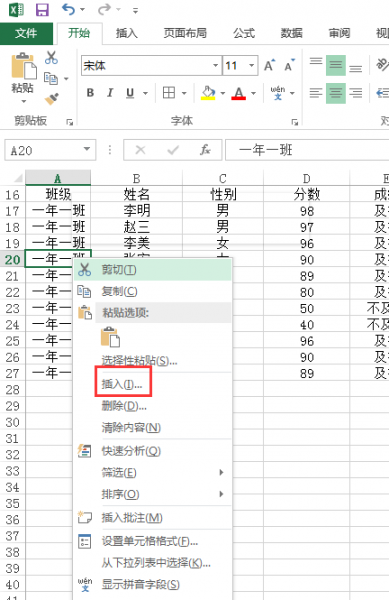Switch to the 插入 ribbon tab
The height and width of the screenshot is (600, 389).
127,34
